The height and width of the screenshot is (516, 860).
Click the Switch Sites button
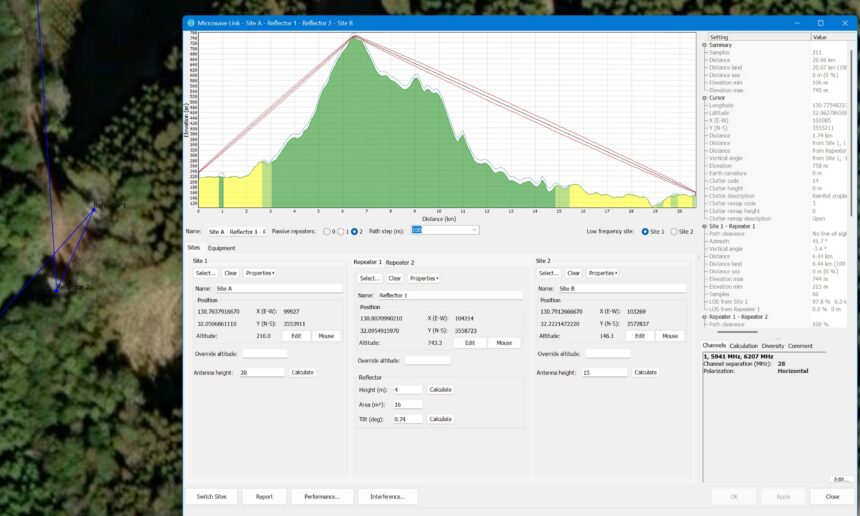tap(211, 496)
